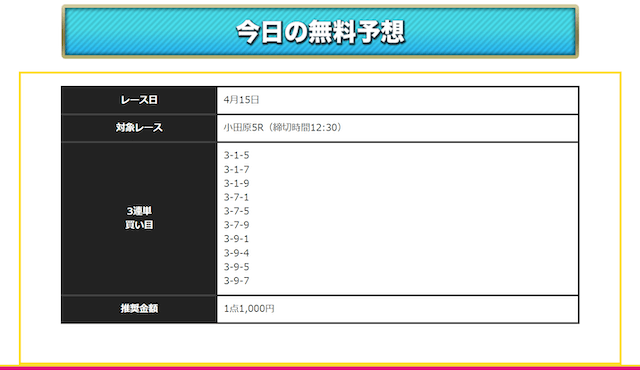Viewport: 640px width, 370px height.
Task: Click the bet combination 3-7-1
Action: click(236, 197)
